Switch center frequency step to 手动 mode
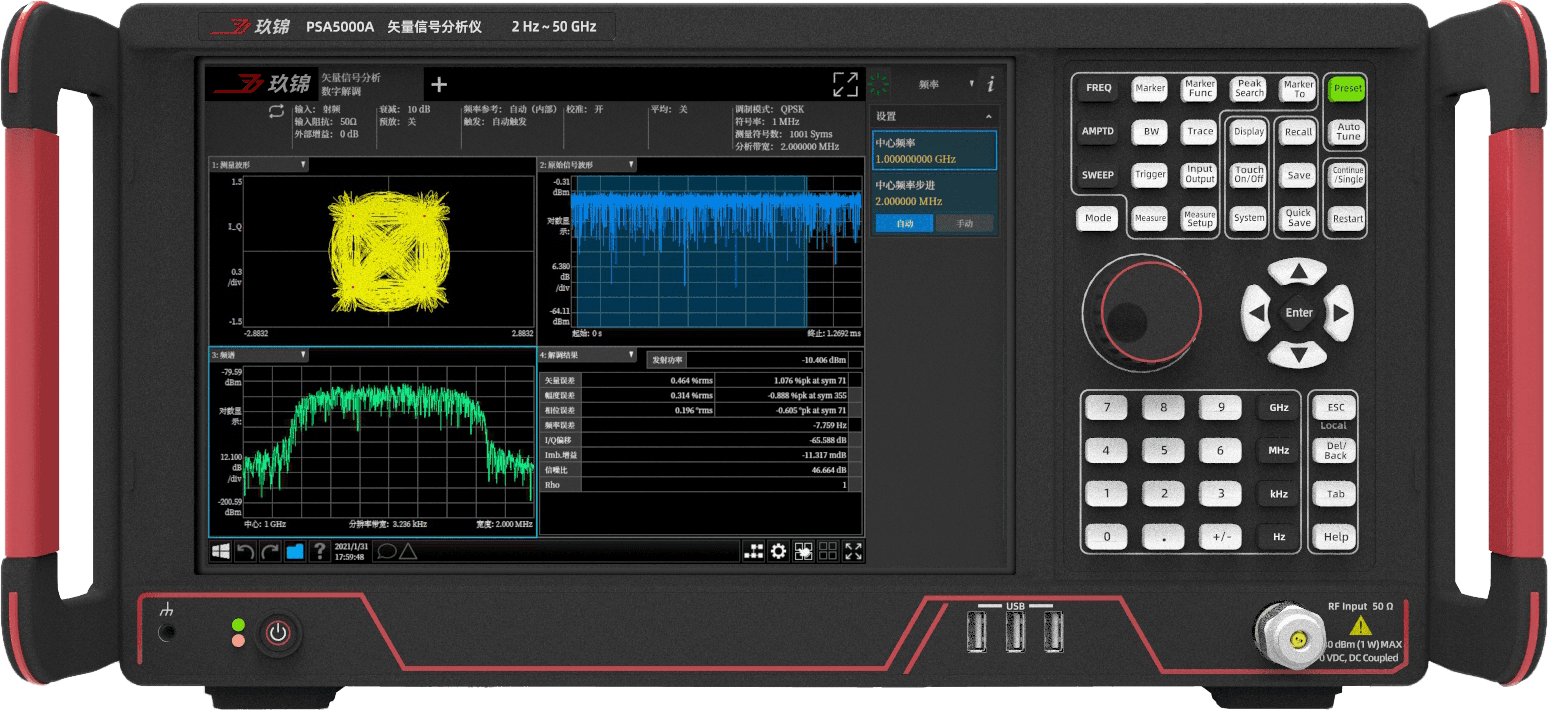 point(964,222)
